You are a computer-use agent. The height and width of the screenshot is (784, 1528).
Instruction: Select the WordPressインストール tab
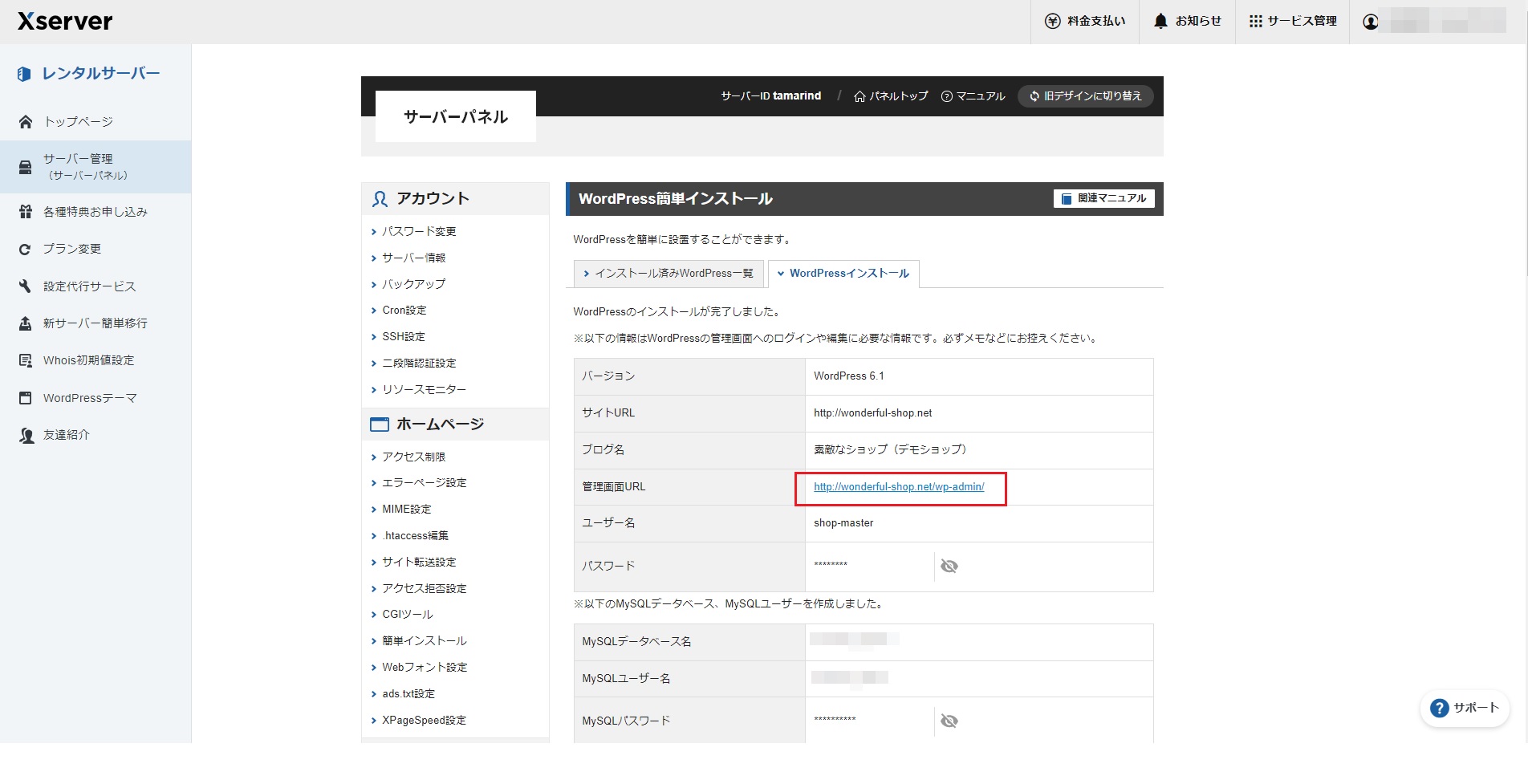coord(843,274)
